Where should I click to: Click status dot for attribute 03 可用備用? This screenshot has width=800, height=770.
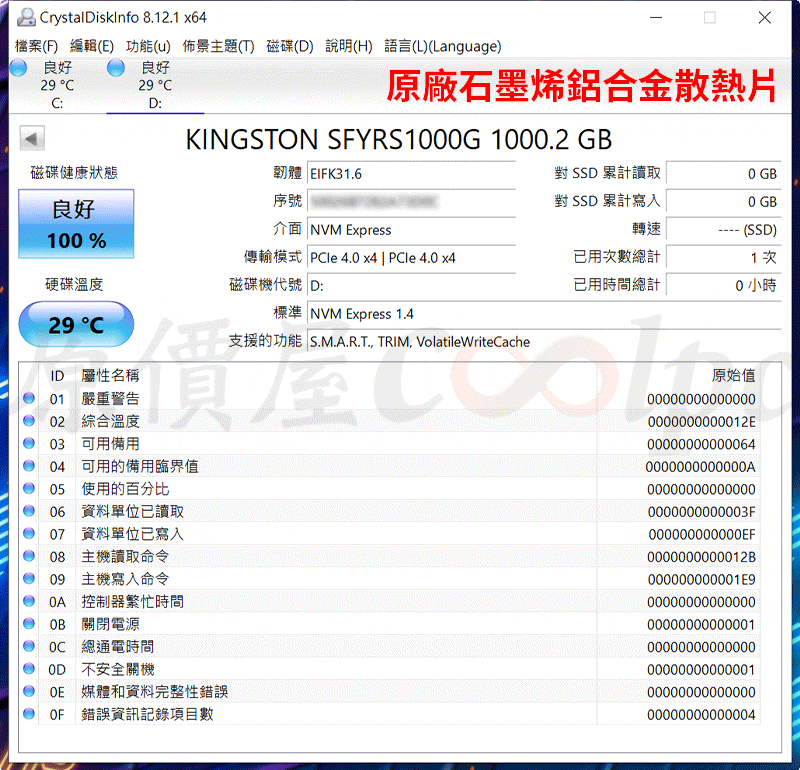tap(29, 443)
